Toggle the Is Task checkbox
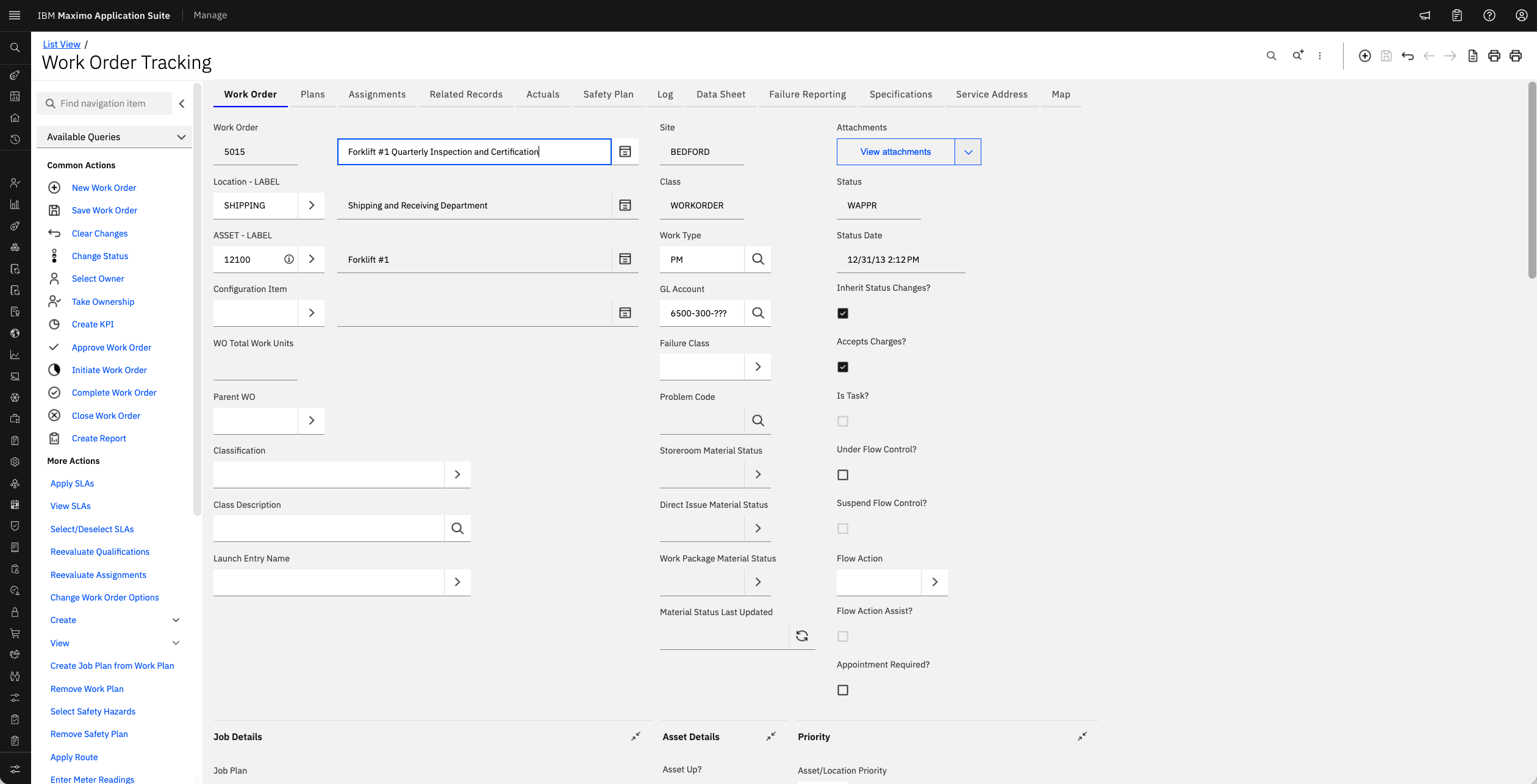The height and width of the screenshot is (784, 1537). (x=843, y=421)
